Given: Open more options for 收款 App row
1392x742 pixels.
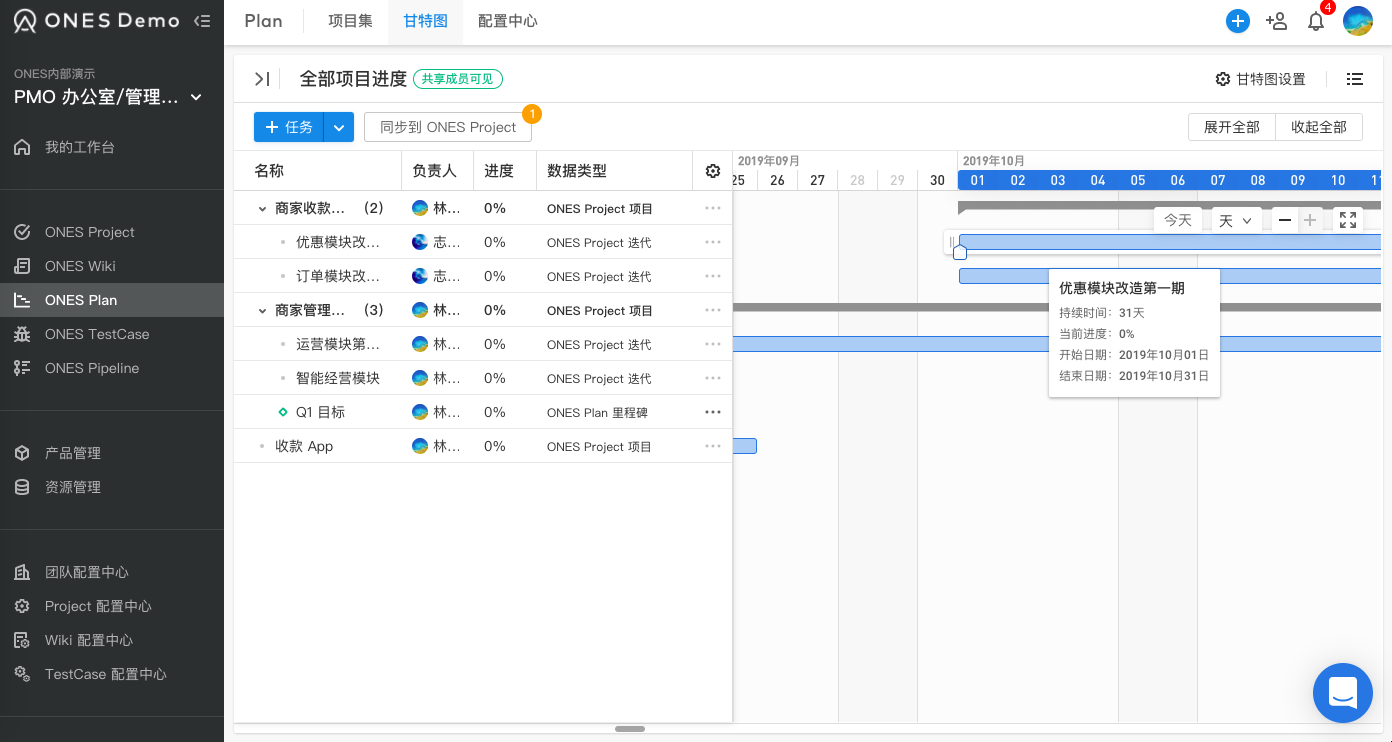Looking at the screenshot, I should pyautogui.click(x=713, y=446).
